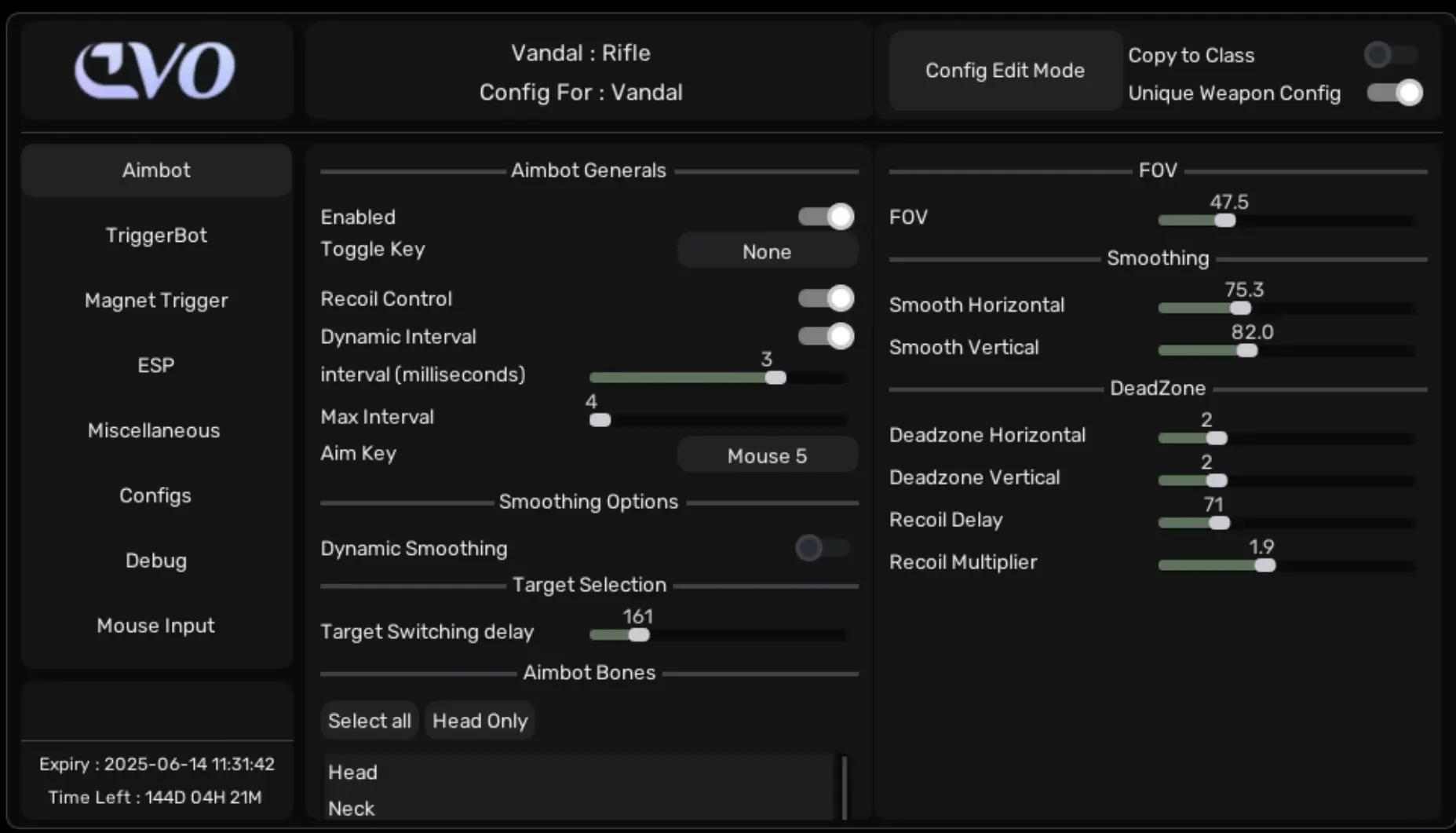
Task: Click the Select all bones button
Action: click(x=369, y=722)
